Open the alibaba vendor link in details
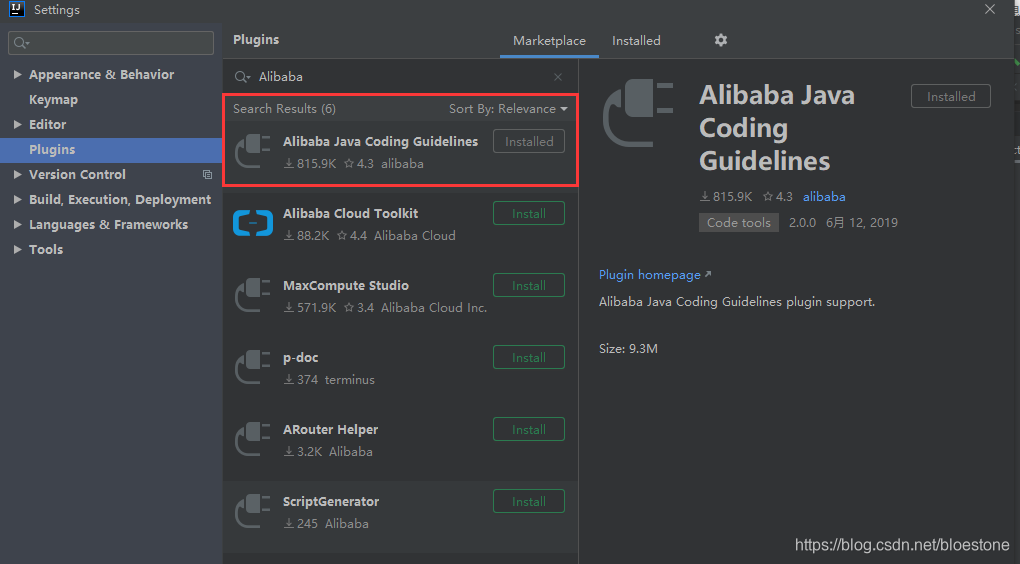 [x=824, y=196]
